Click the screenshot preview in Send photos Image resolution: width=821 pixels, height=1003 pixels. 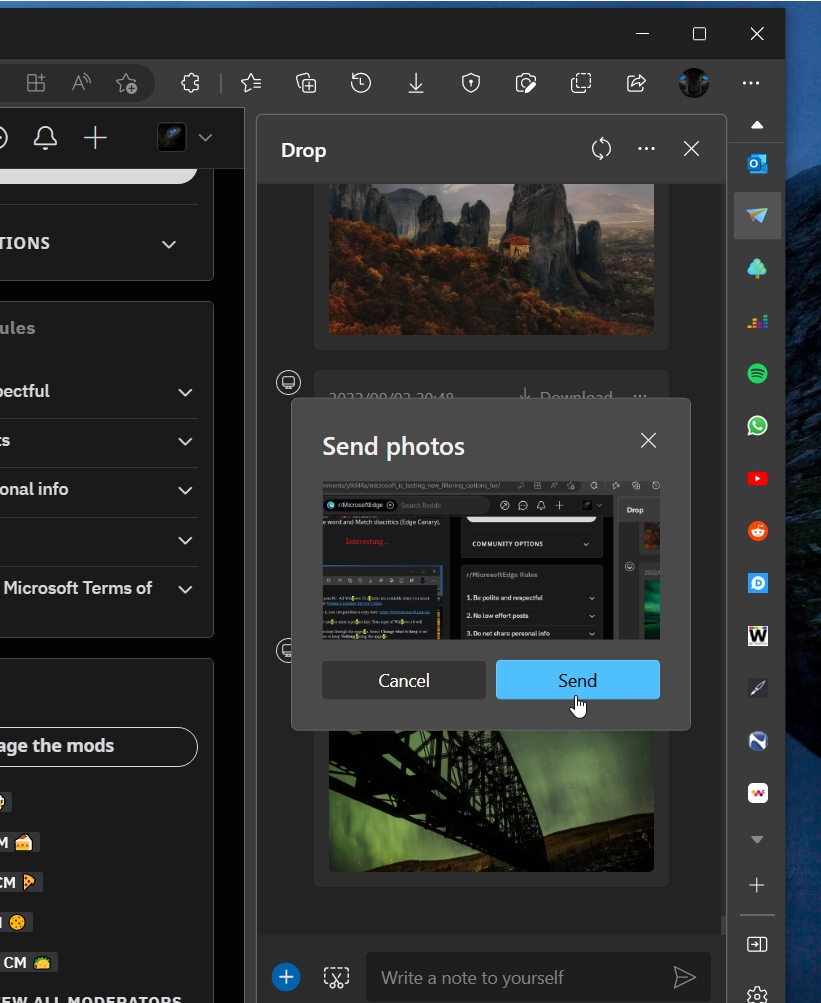[x=491, y=560]
